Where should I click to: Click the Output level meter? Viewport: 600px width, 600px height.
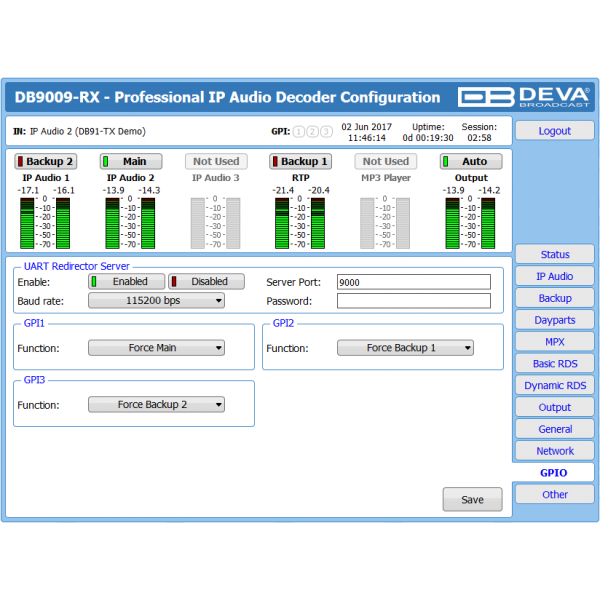470,223
